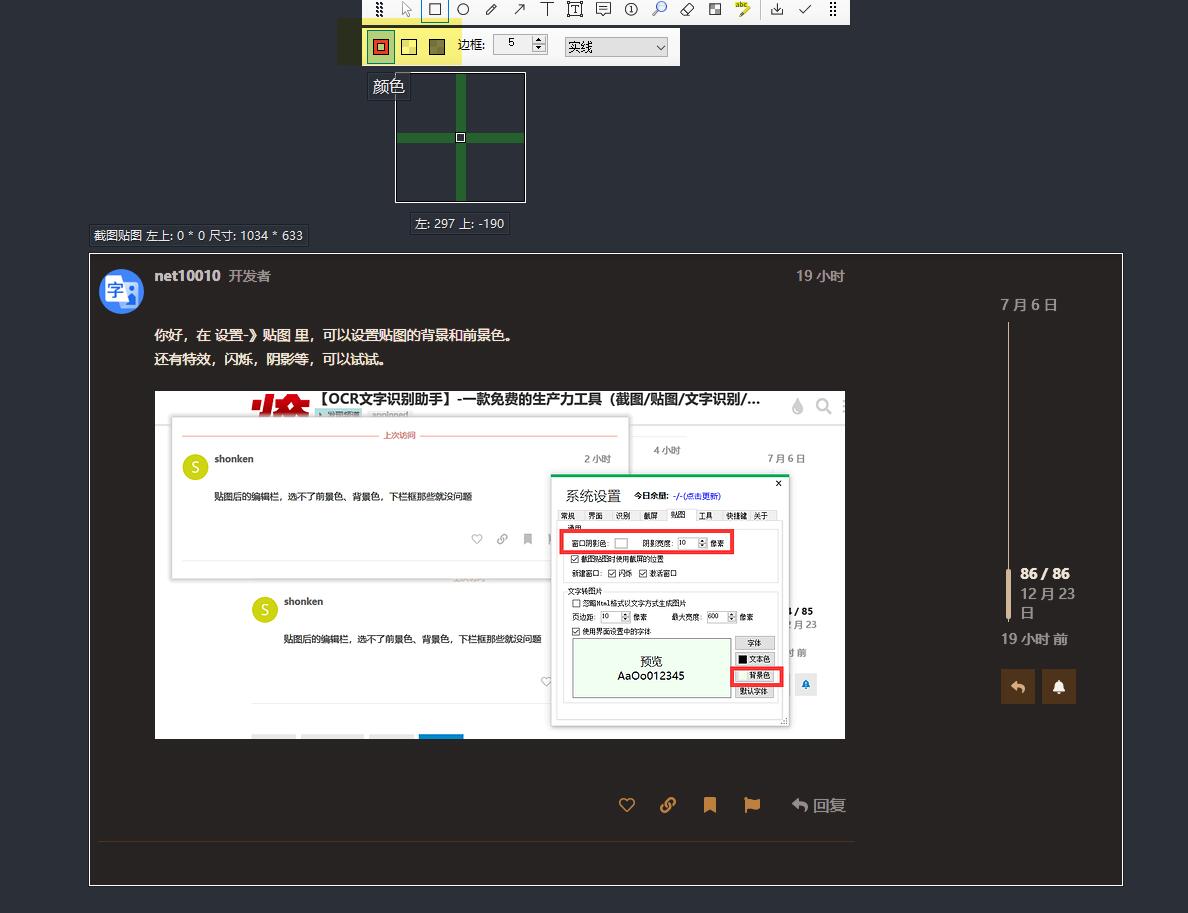Click the notification bell button in sidebar
This screenshot has height=913, width=1188.
point(1059,687)
